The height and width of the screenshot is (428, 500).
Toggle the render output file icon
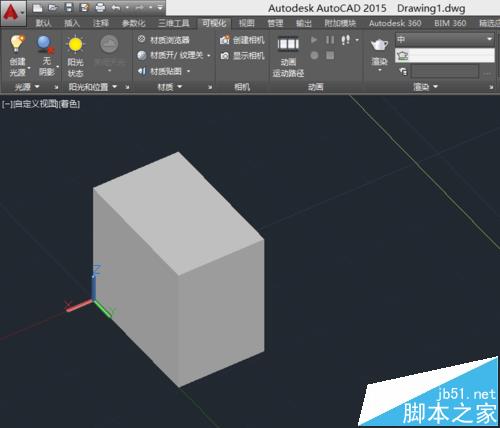coord(403,71)
